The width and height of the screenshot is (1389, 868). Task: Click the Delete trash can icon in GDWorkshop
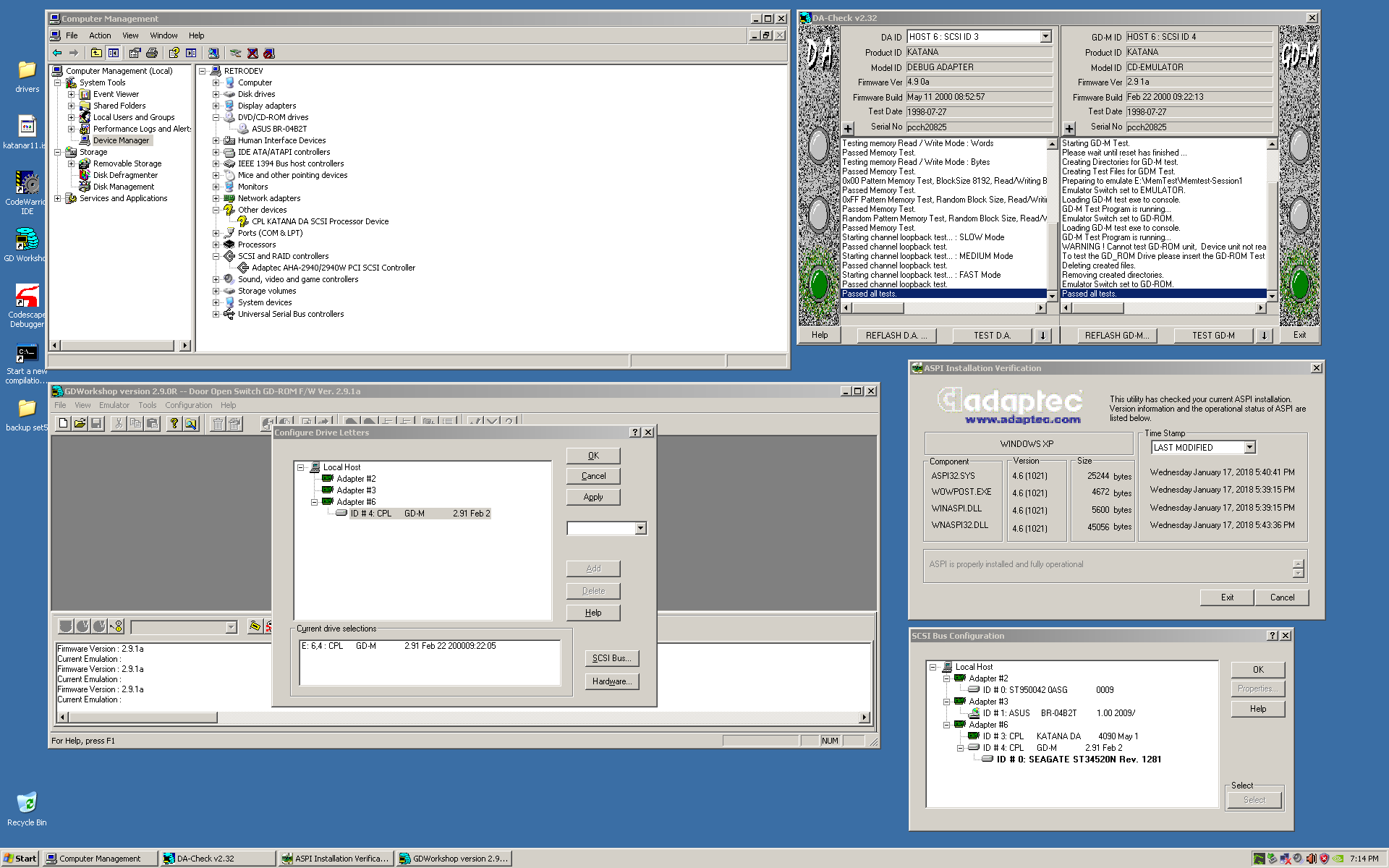pos(218,423)
